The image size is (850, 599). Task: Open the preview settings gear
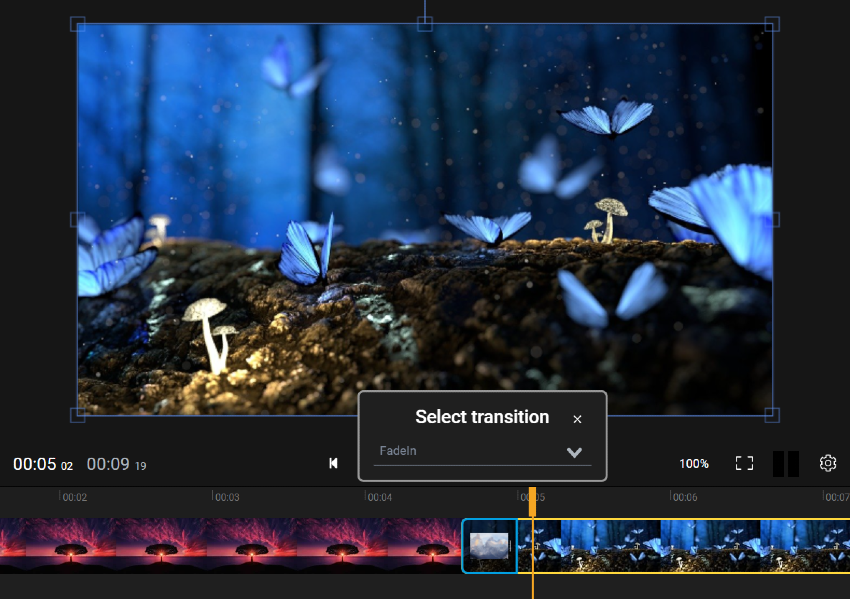point(828,463)
